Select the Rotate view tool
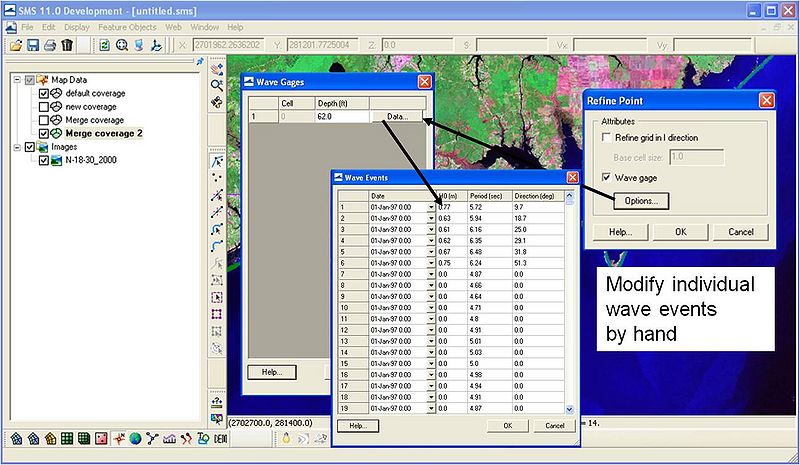Image resolution: width=800 pixels, height=465 pixels. (217, 102)
